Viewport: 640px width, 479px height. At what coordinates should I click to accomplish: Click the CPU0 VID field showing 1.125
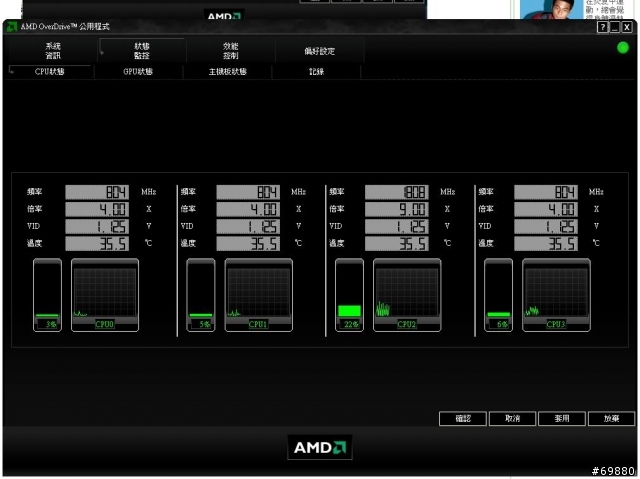point(97,226)
